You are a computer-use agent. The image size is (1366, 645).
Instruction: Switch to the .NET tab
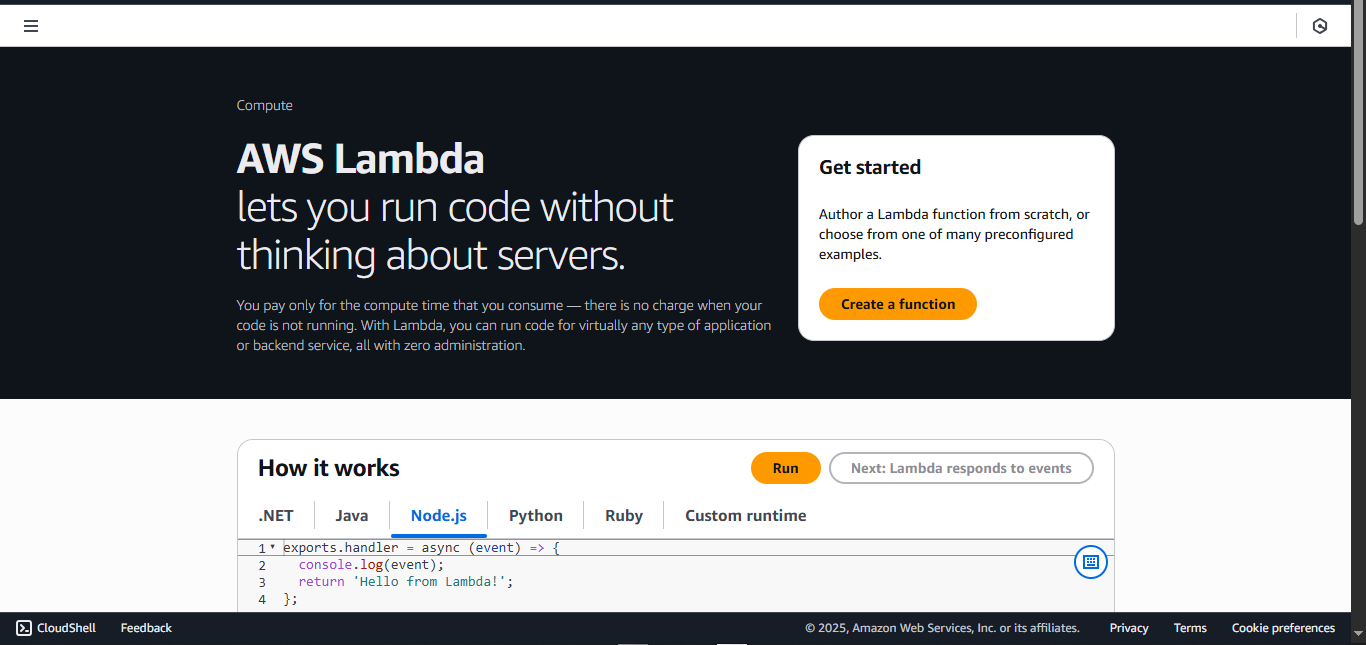[276, 516]
